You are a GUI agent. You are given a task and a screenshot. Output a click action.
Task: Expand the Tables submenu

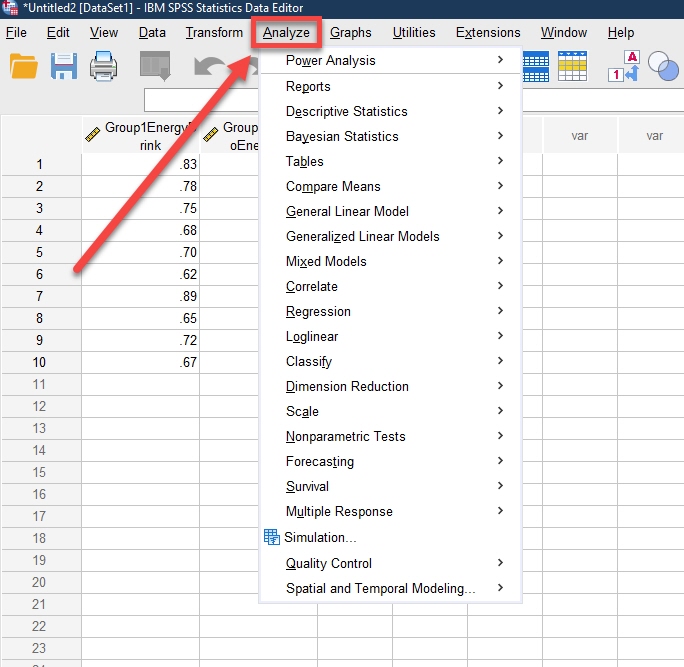390,161
